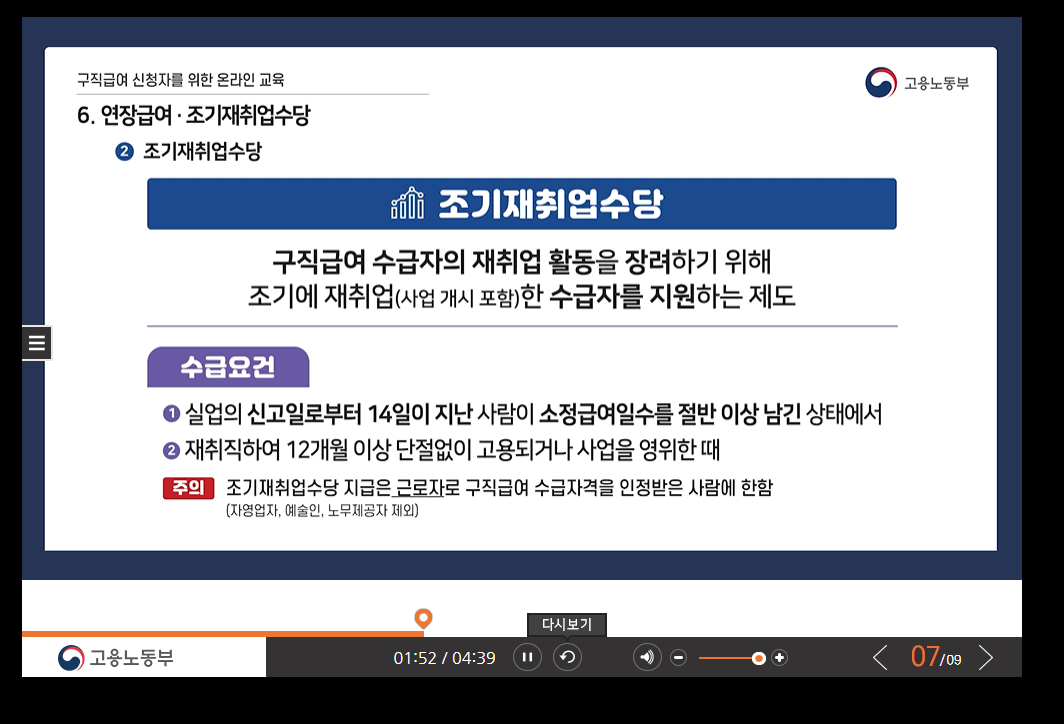
Task: Replay the current slide section
Action: click(567, 657)
